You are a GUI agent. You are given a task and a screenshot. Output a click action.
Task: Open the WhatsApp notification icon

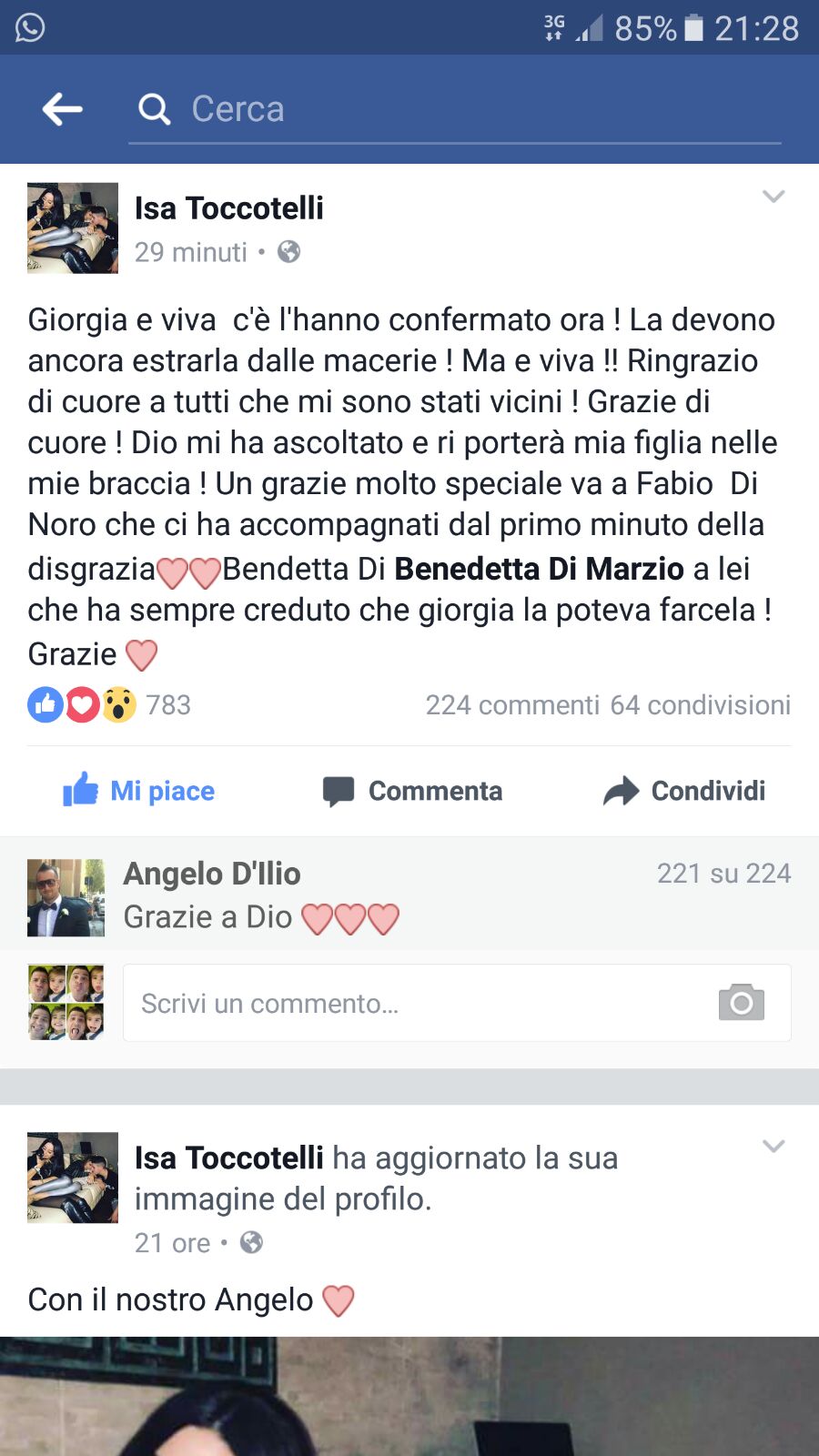click(x=30, y=27)
